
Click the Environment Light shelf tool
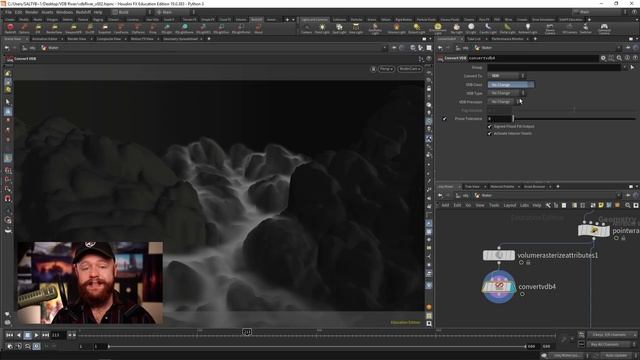437,29
